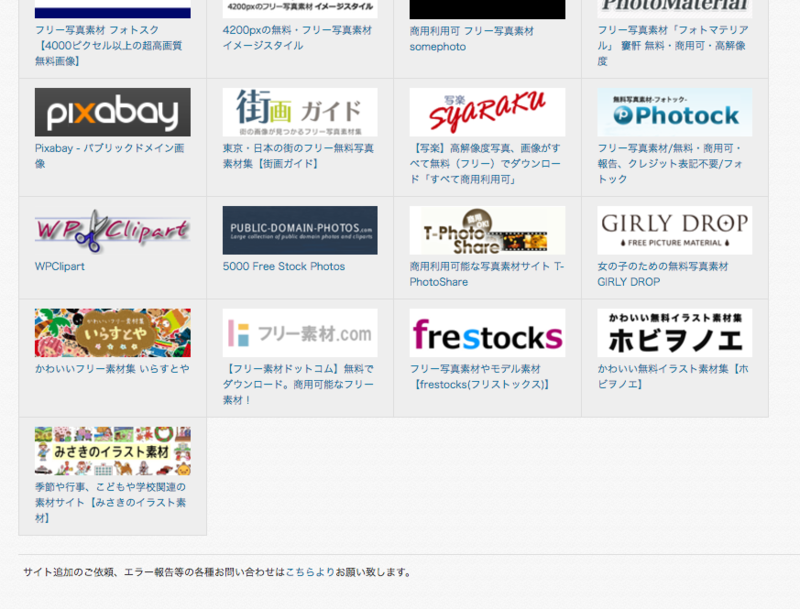The image size is (800, 609).
Task: Follow 商用利用可能な写真素材サイト T-PhotoShare link
Action: click(487, 274)
